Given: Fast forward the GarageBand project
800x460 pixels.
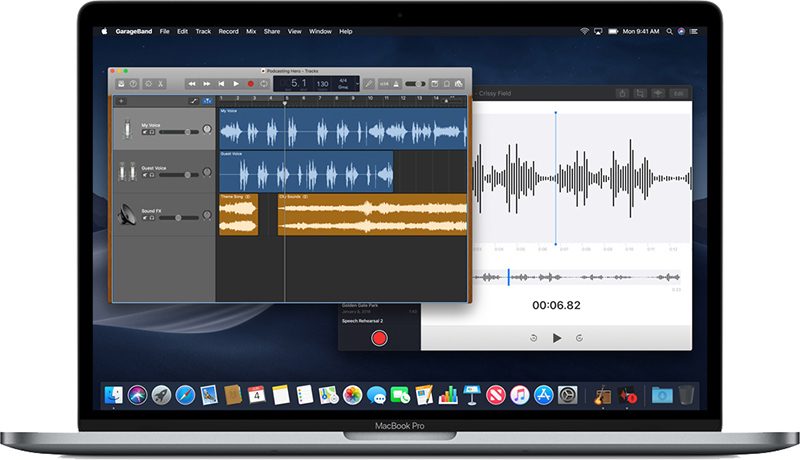Looking at the screenshot, I should coord(207,84).
